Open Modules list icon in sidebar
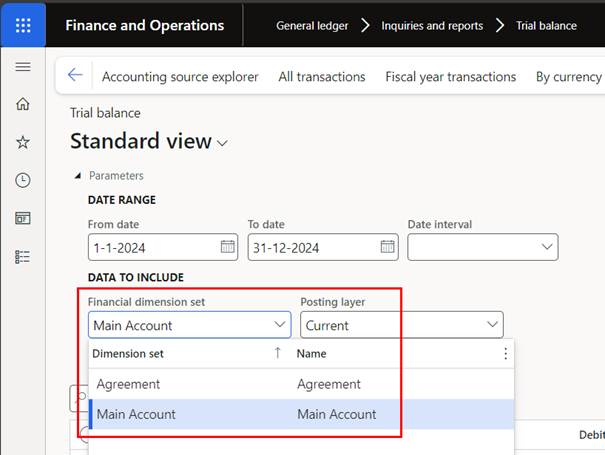605x455 pixels. [23, 256]
